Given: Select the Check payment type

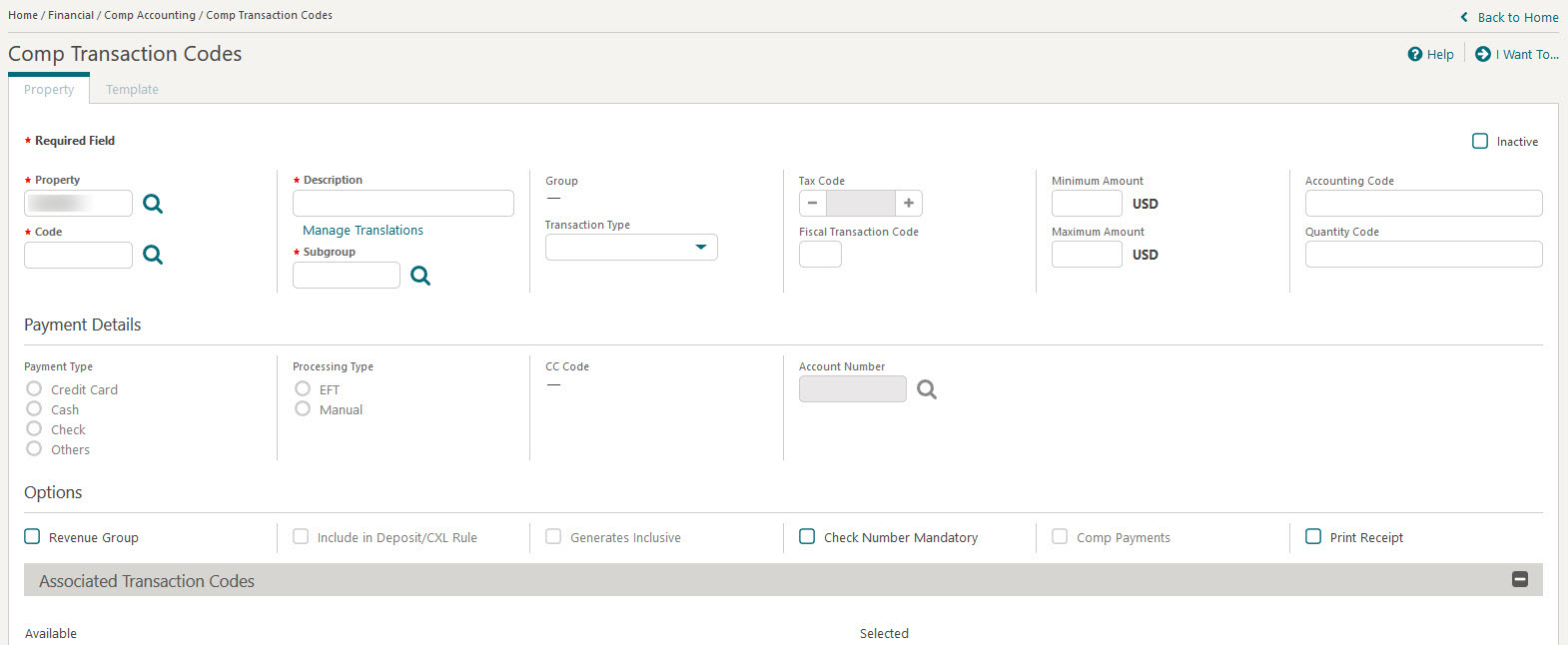Looking at the screenshot, I should [34, 428].
